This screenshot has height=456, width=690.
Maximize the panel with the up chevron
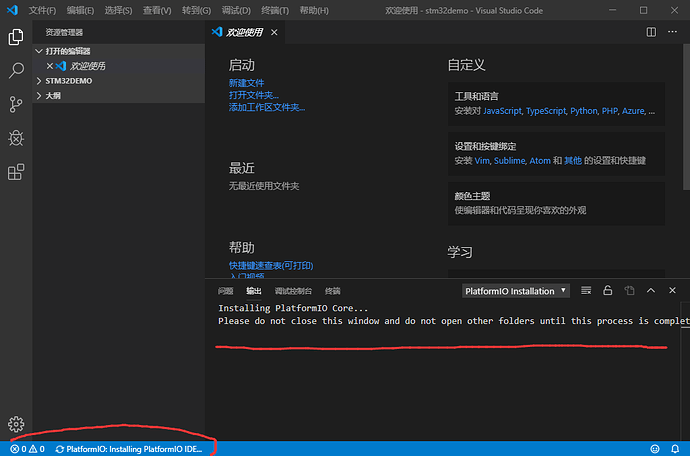651,291
